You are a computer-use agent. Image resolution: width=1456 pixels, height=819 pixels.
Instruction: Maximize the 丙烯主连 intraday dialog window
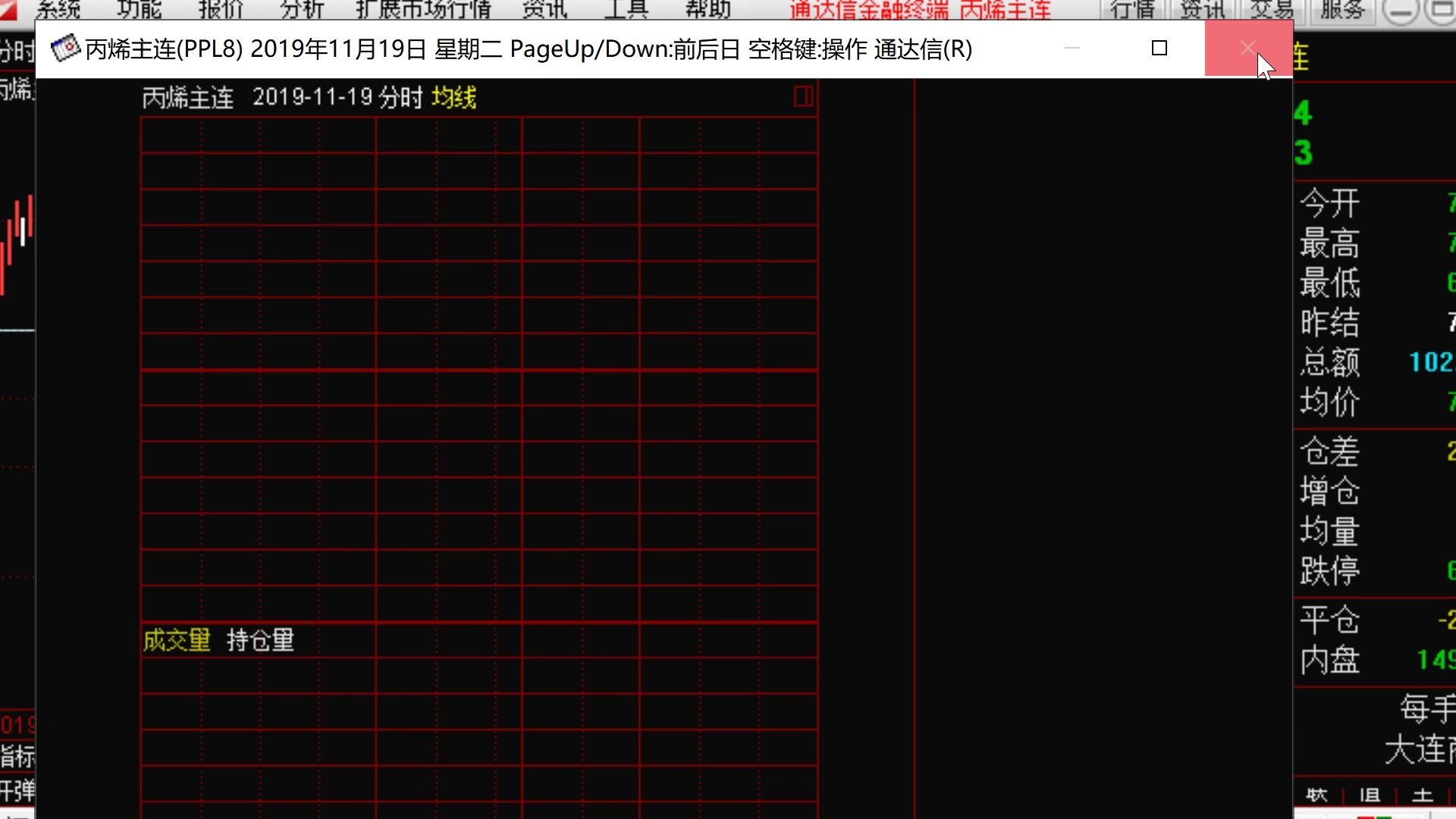[1159, 49]
